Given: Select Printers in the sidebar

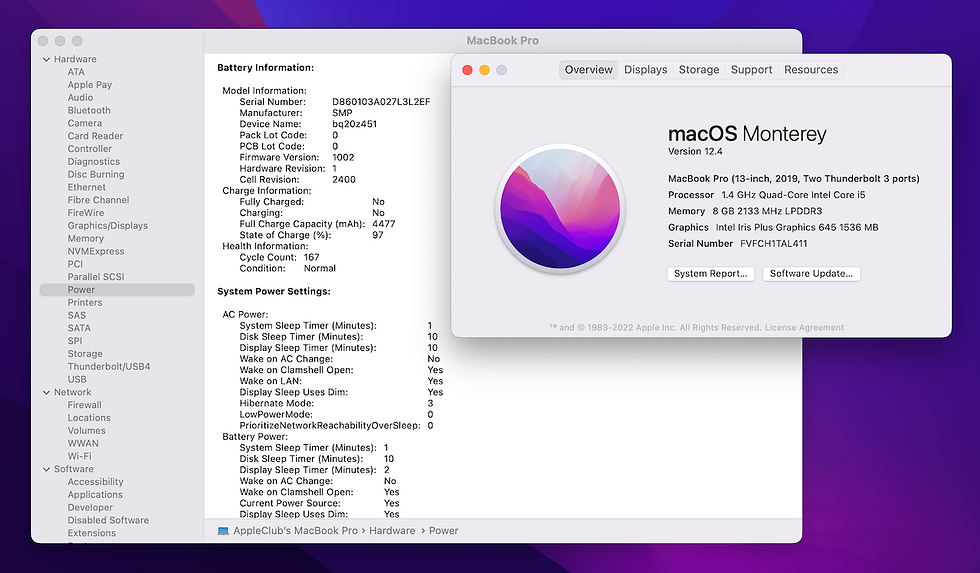Looking at the screenshot, I should click(x=84, y=302).
